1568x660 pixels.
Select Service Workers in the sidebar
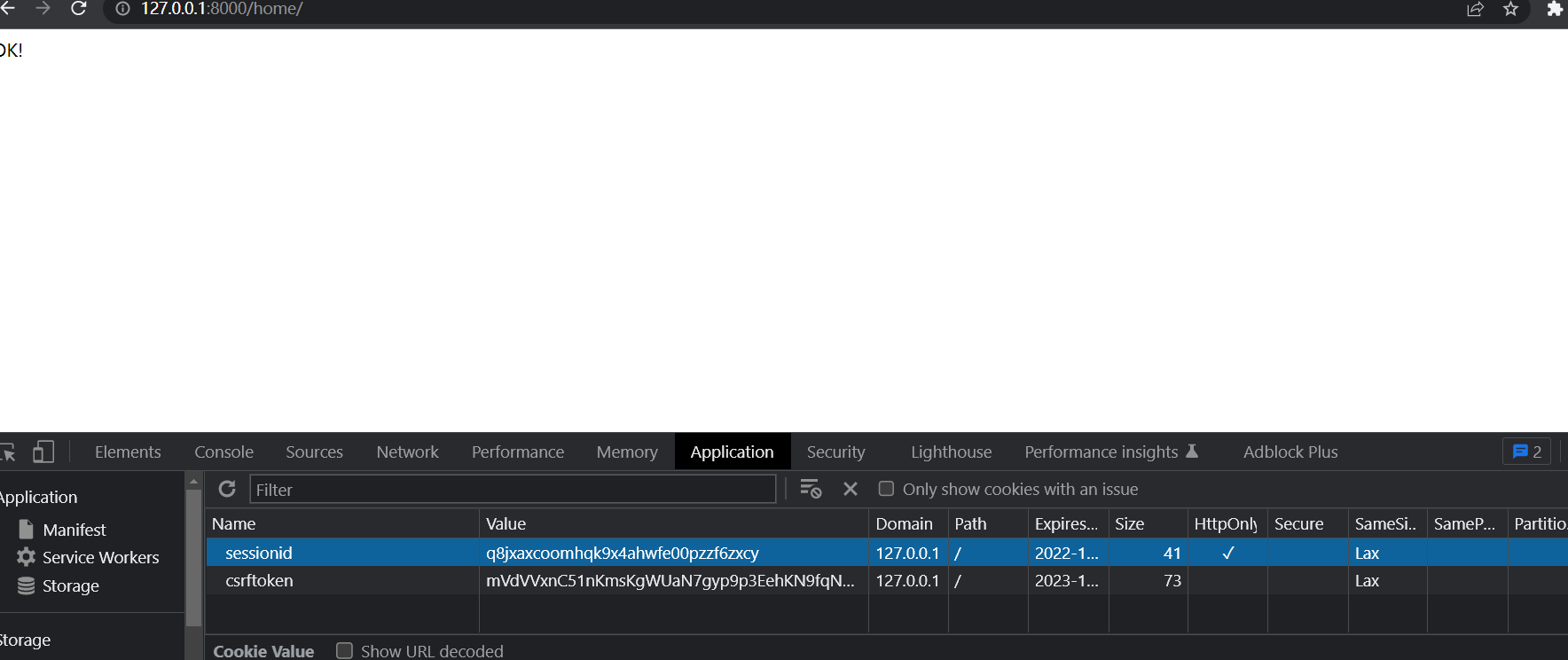point(88,557)
